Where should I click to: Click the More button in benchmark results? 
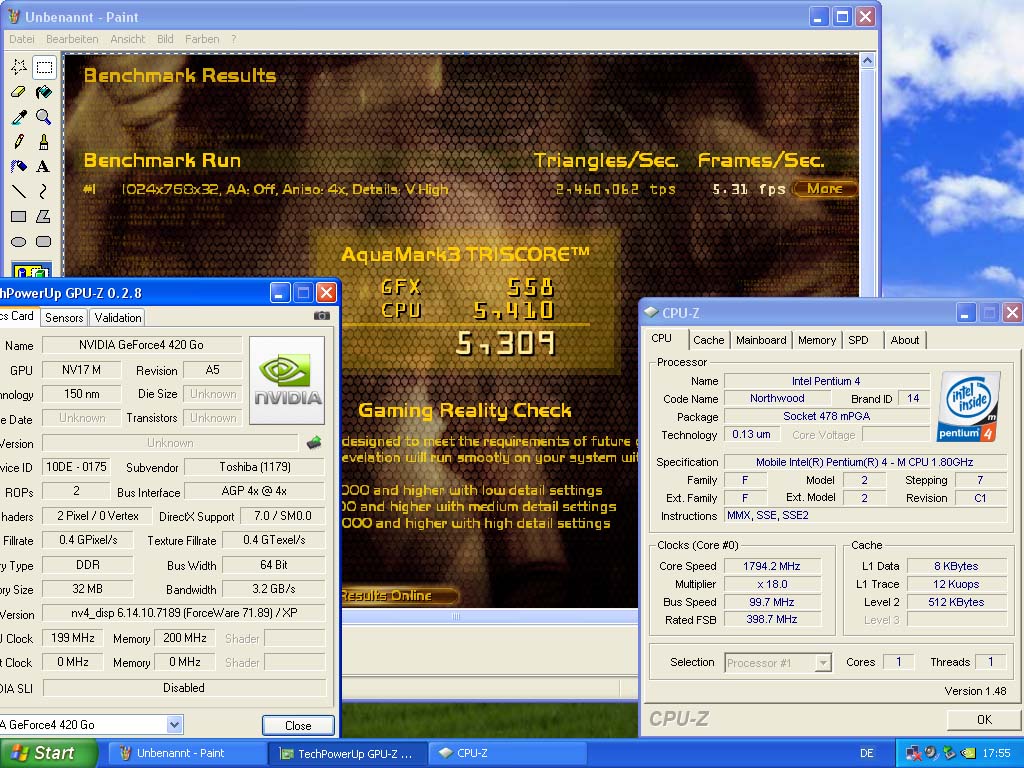pos(824,189)
